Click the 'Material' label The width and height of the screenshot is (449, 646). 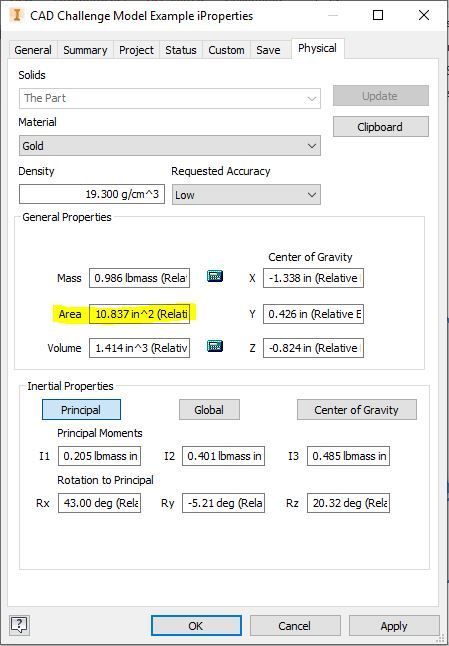tap(37, 122)
